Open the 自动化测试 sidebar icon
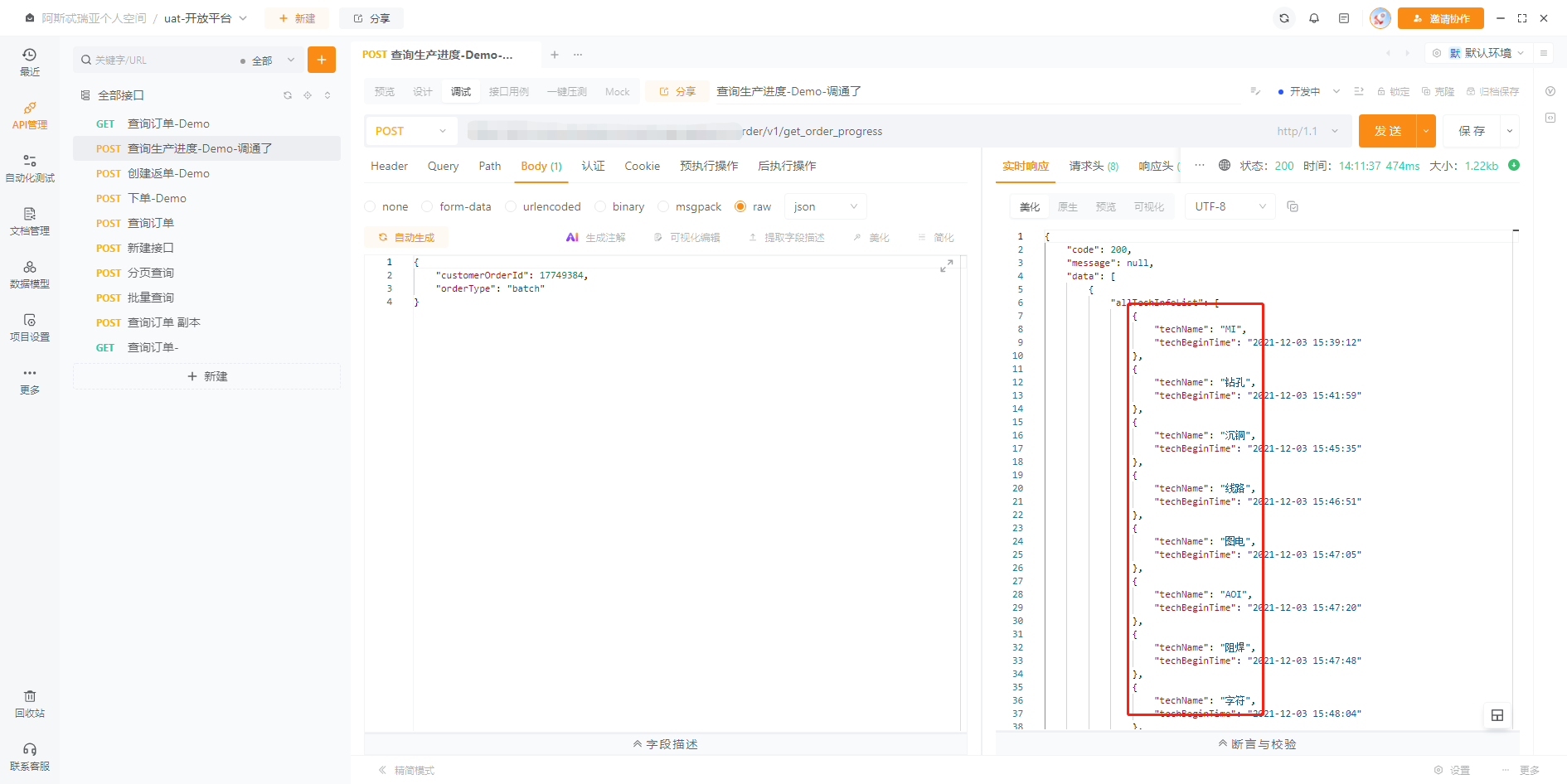The image size is (1567, 784). click(30, 168)
